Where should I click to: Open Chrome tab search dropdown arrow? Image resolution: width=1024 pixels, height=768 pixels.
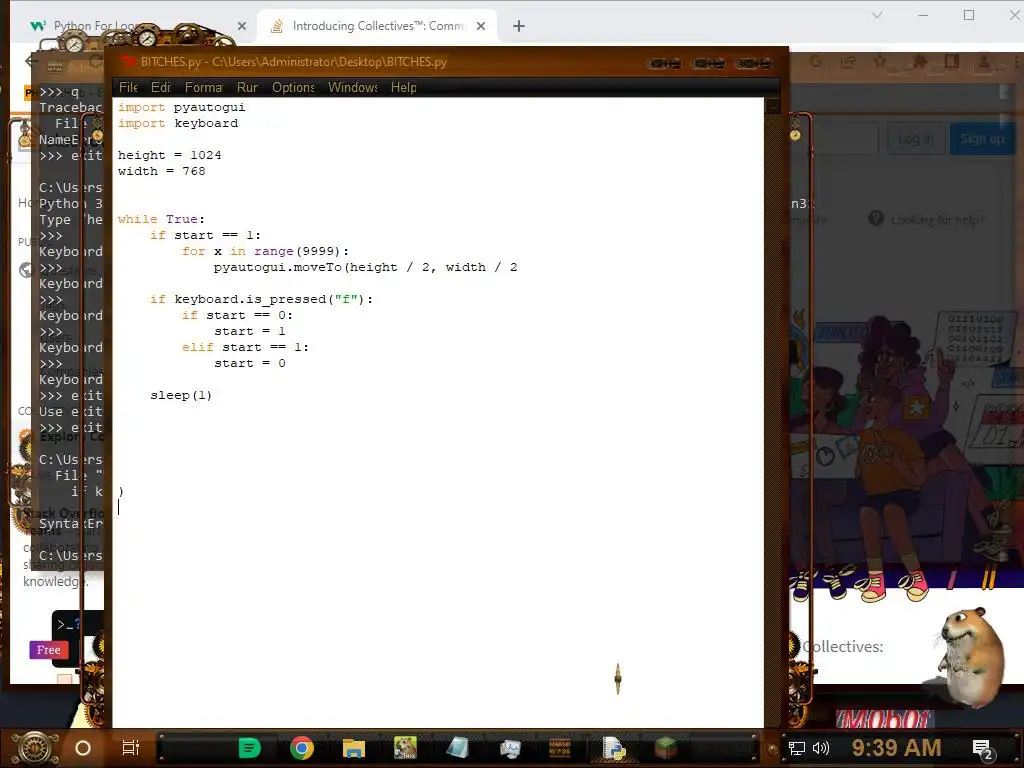pyautogui.click(x=877, y=15)
